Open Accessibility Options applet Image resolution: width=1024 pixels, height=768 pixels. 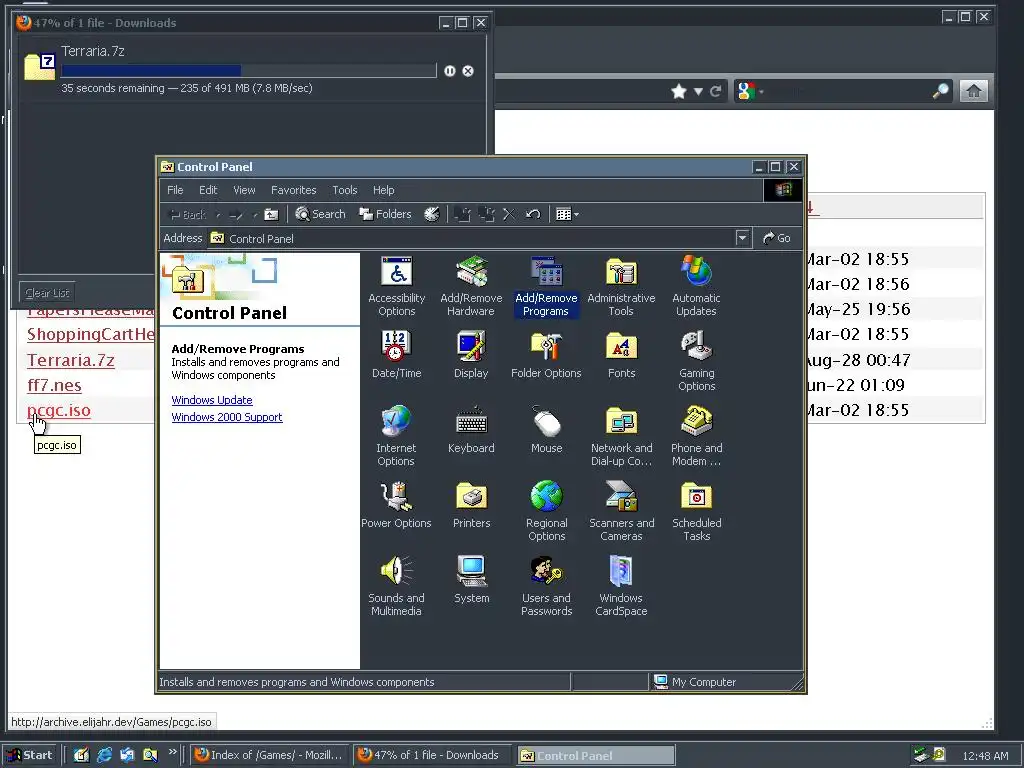point(396,286)
